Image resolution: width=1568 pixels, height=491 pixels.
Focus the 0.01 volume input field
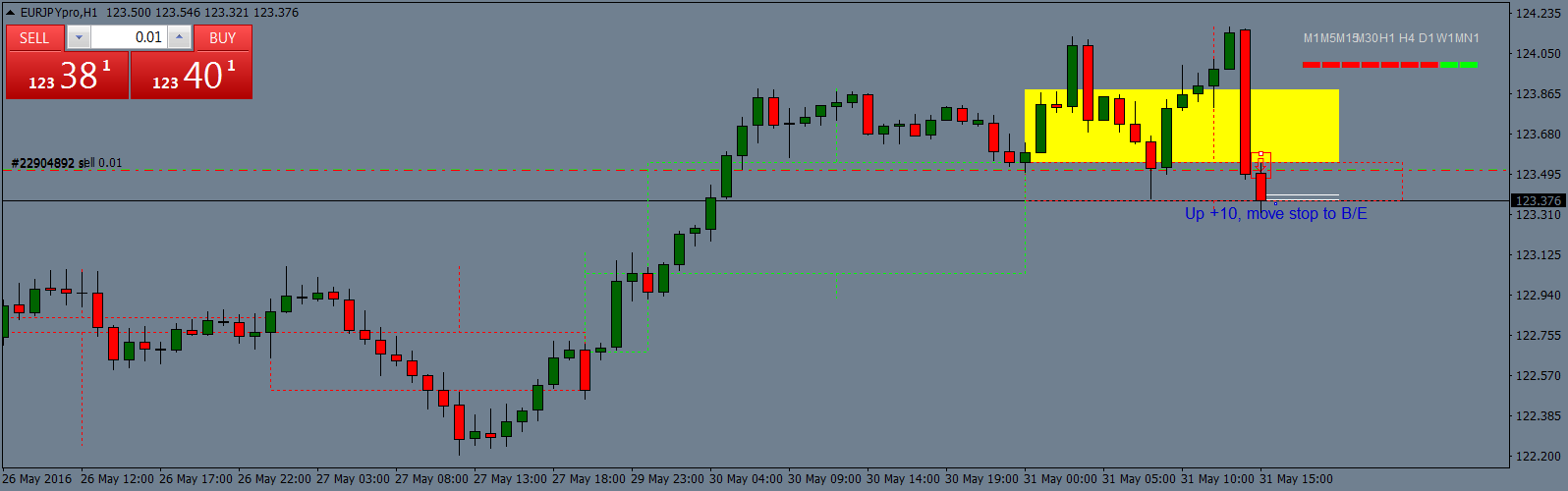[x=129, y=37]
